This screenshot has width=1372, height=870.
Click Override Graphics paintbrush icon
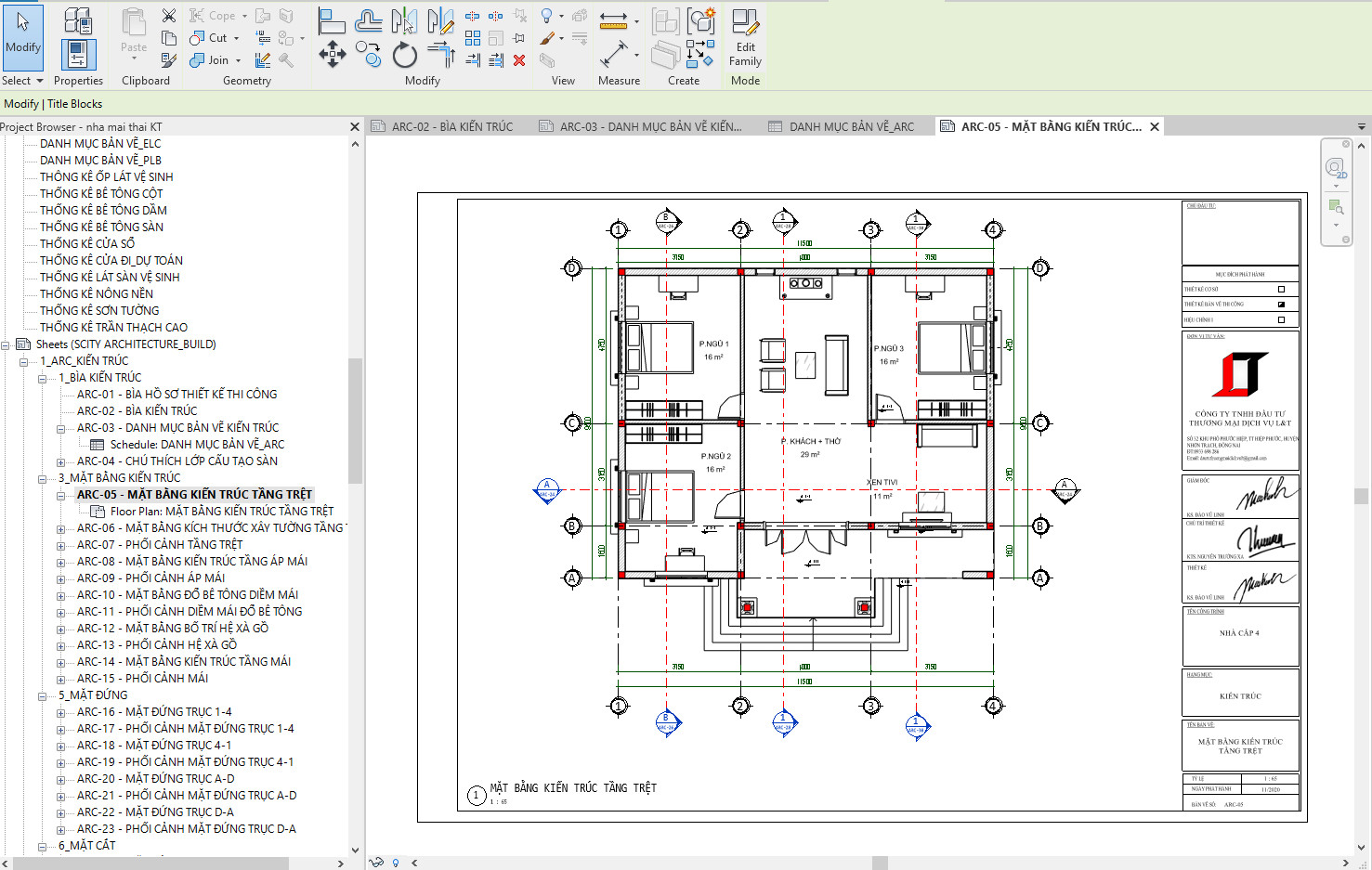tap(547, 38)
